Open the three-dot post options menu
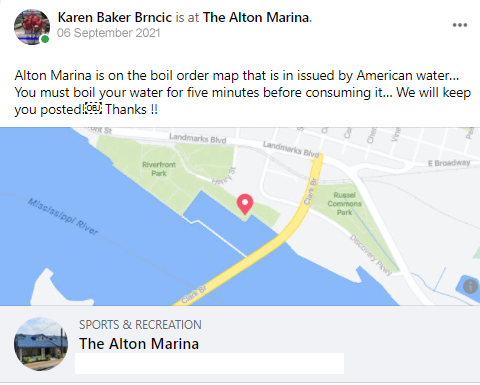 [x=460, y=25]
